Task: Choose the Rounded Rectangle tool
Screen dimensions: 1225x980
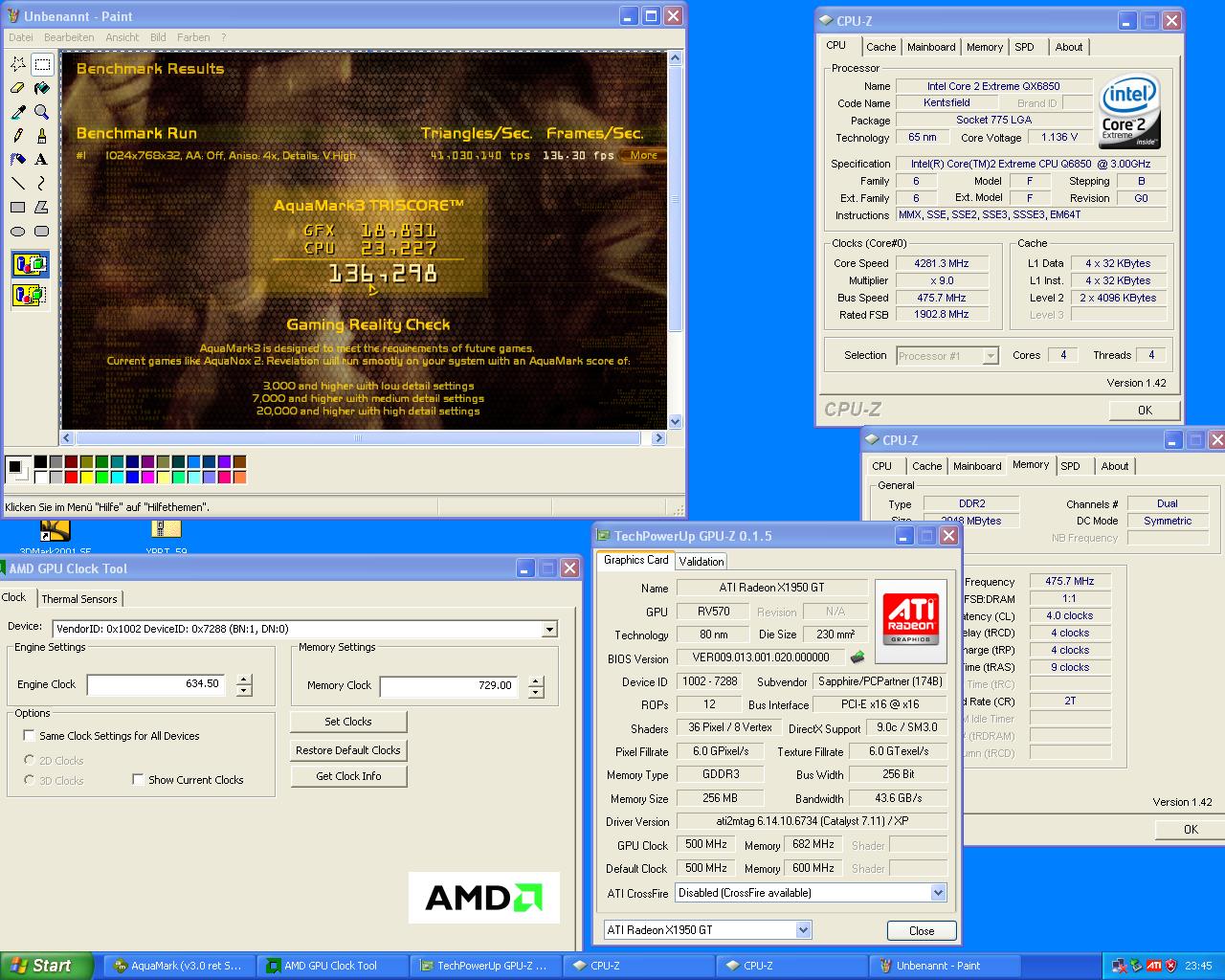Action: pos(42,231)
